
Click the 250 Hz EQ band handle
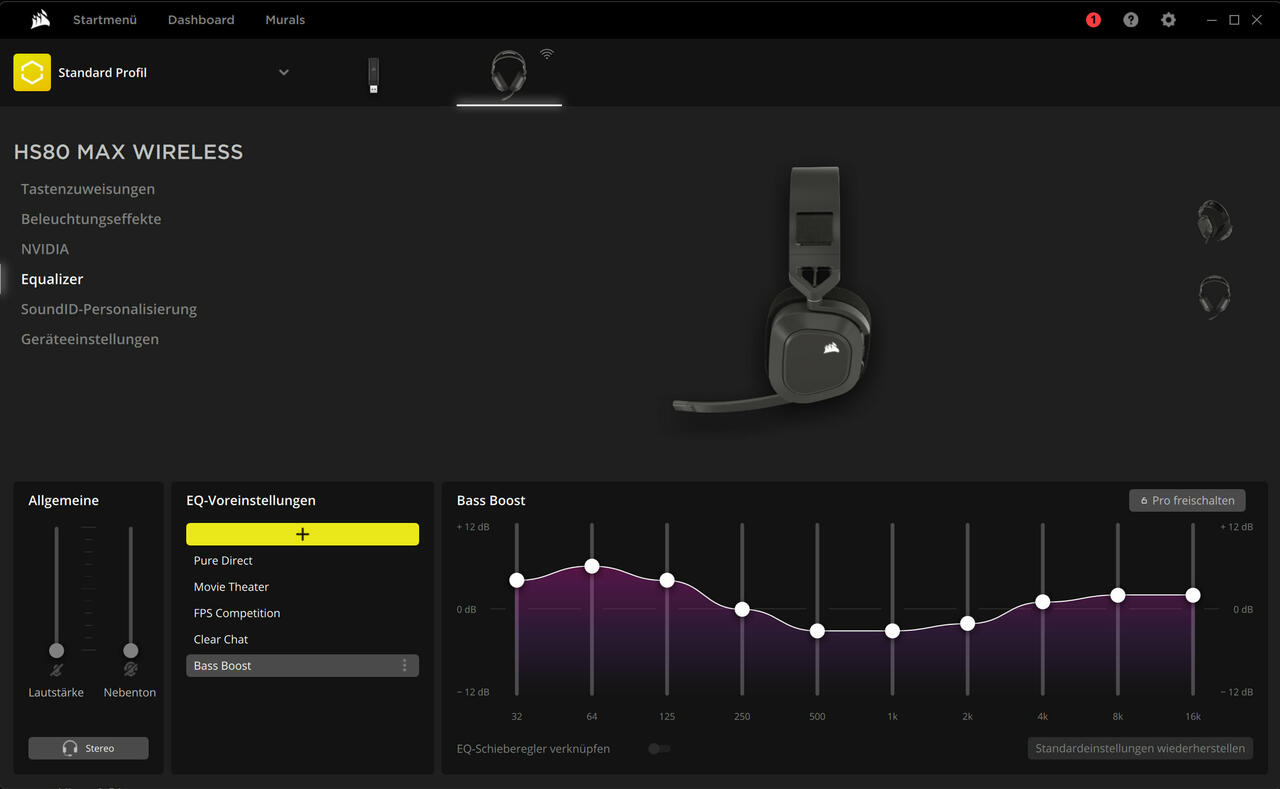[742, 609]
